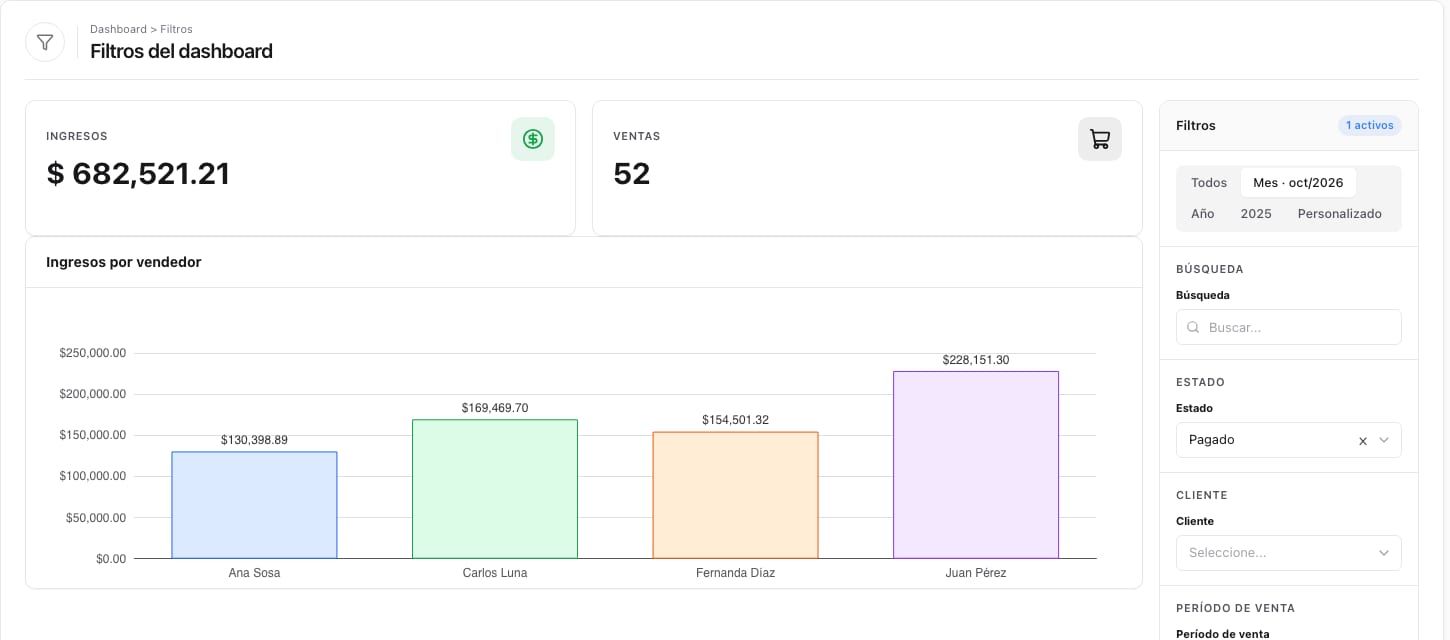Click the Filtros del dashboard title
Screen dimensions: 1450x640
point(181,51)
